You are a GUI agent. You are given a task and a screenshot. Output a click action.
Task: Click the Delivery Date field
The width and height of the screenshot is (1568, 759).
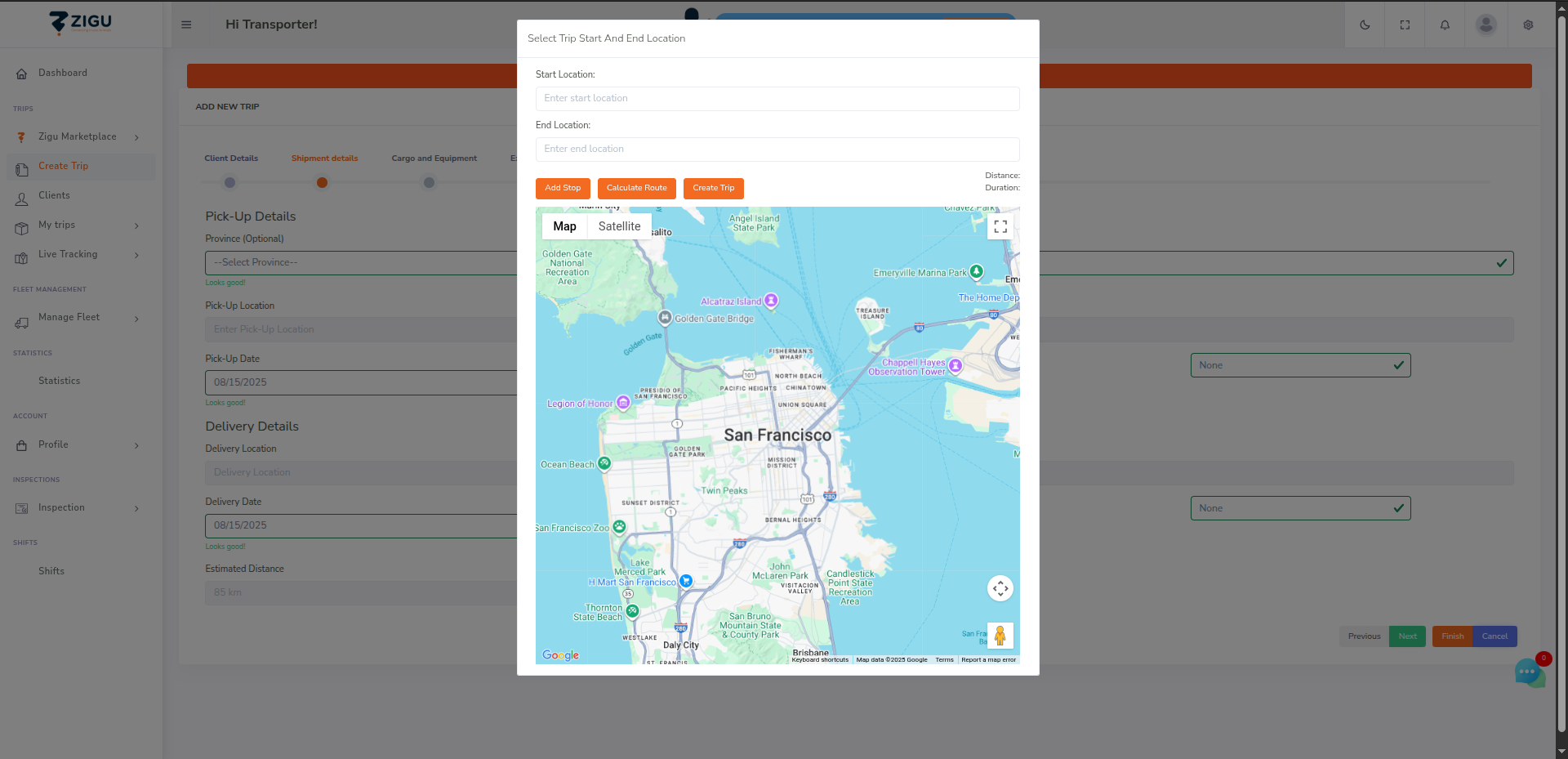(x=361, y=525)
